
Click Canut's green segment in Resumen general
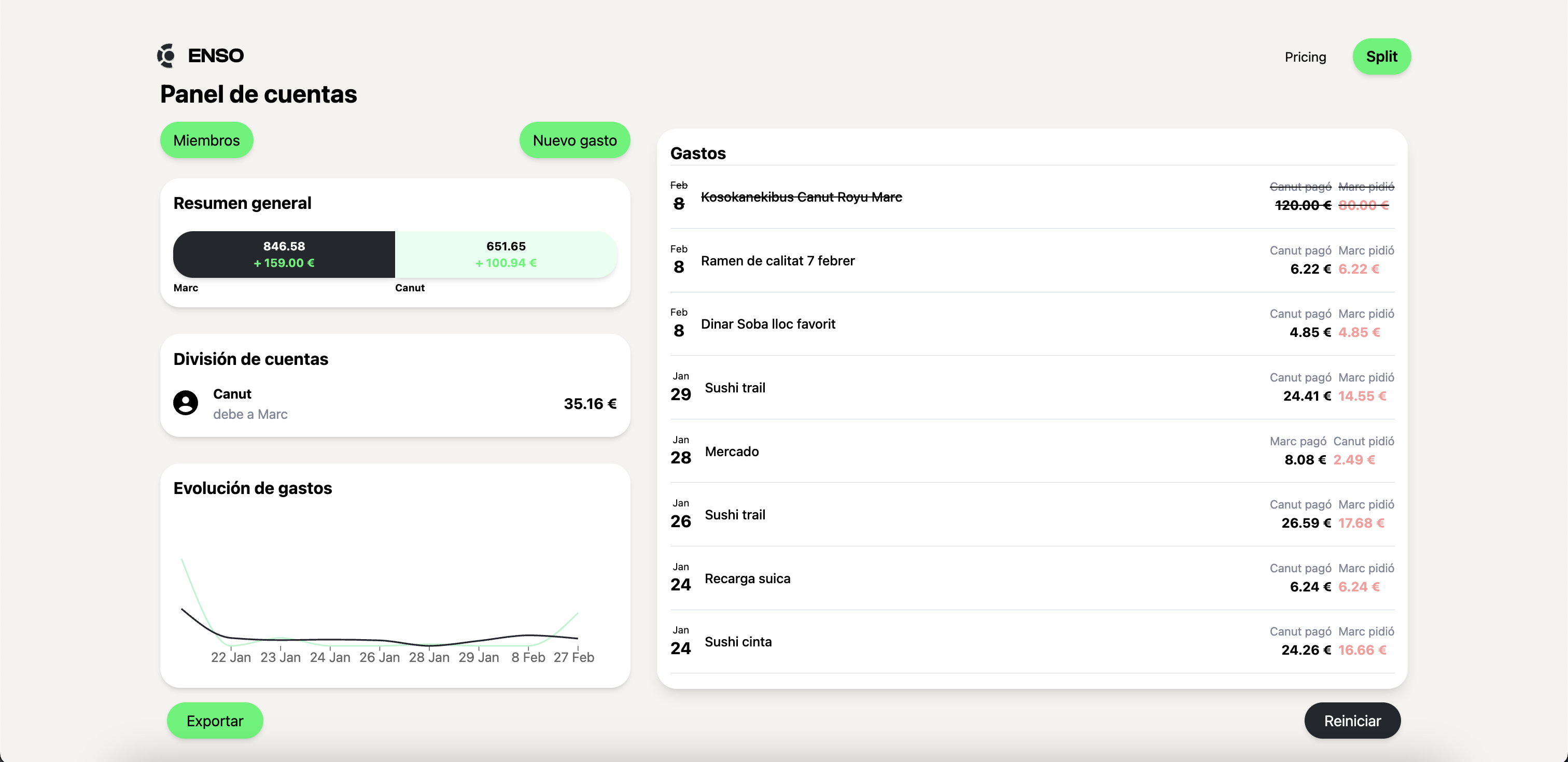[505, 254]
